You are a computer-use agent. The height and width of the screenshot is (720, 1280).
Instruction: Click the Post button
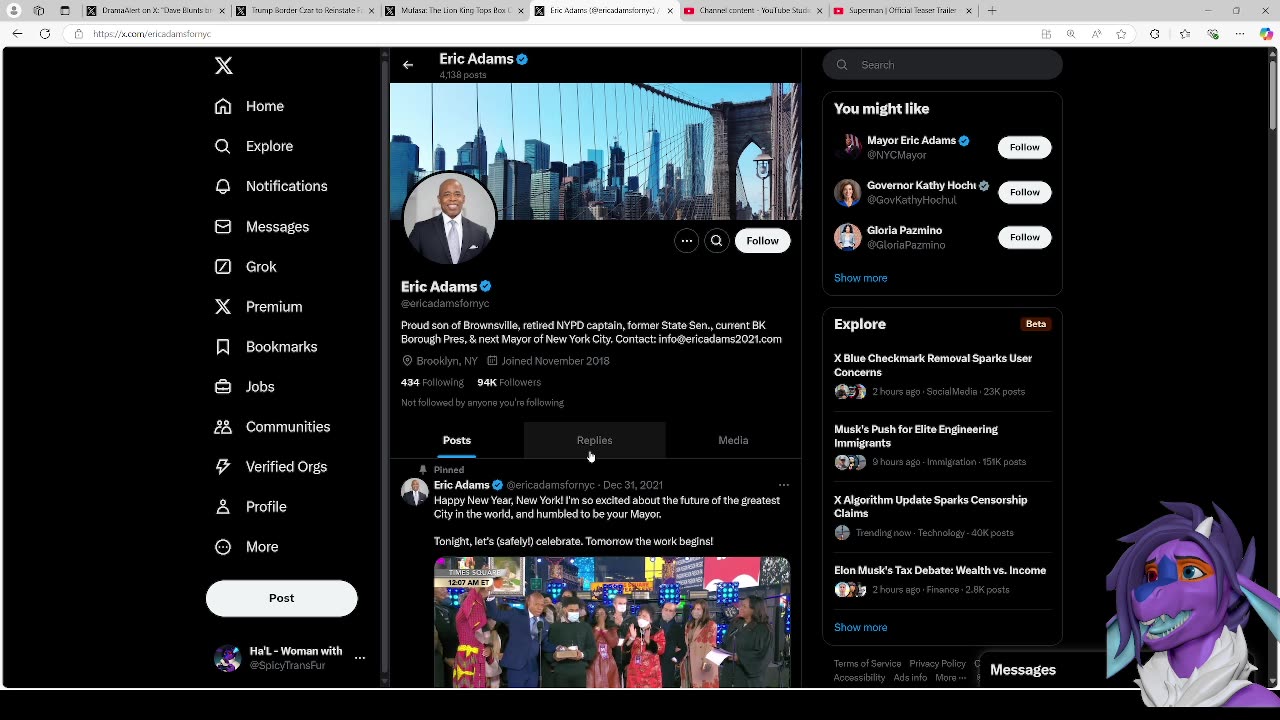coord(281,598)
